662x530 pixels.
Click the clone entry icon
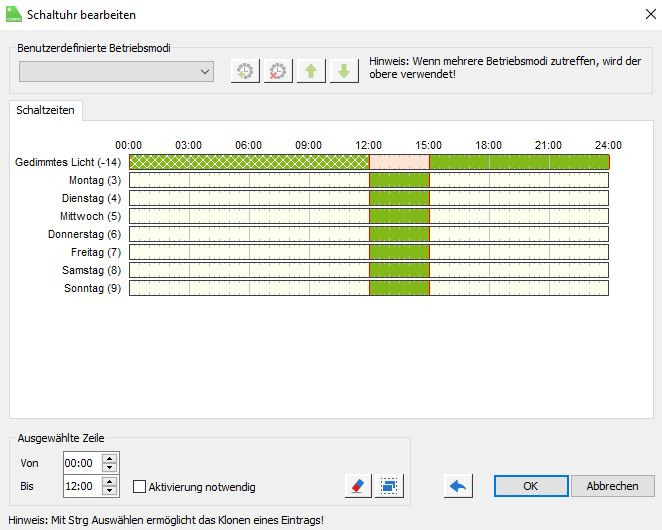[x=389, y=486]
